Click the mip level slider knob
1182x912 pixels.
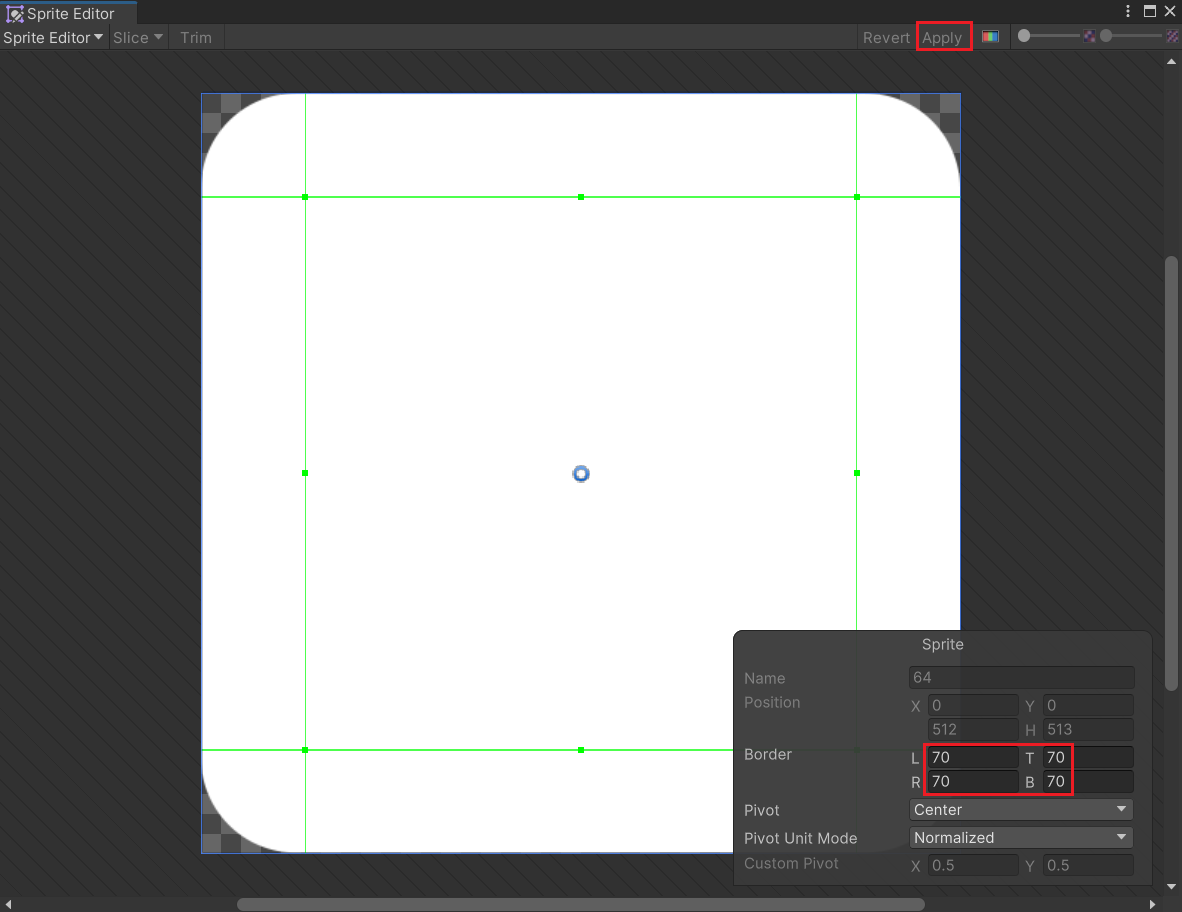pyautogui.click(x=1106, y=35)
